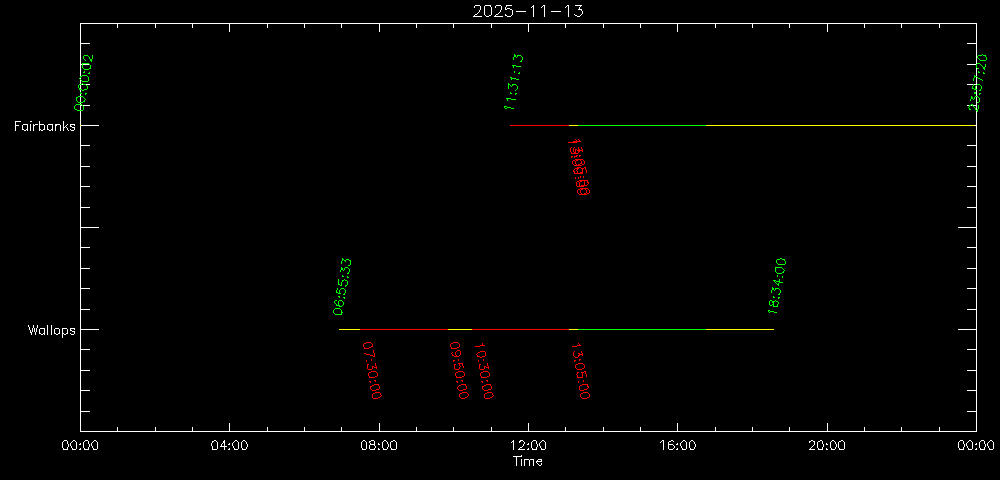Select overlapping red timestamp below Fairbanks line
Viewport: 1000px width, 480px height.
click(x=579, y=167)
